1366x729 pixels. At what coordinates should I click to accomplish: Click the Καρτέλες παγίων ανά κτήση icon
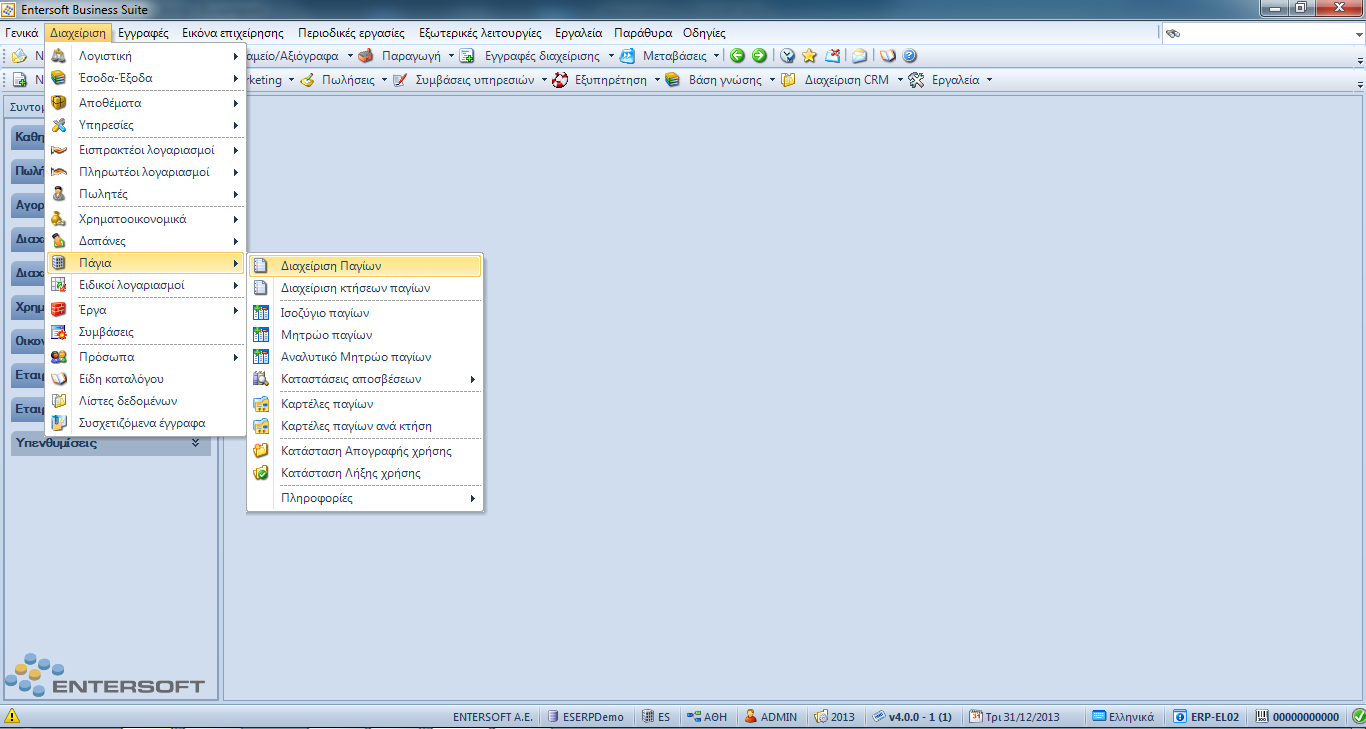pos(261,426)
